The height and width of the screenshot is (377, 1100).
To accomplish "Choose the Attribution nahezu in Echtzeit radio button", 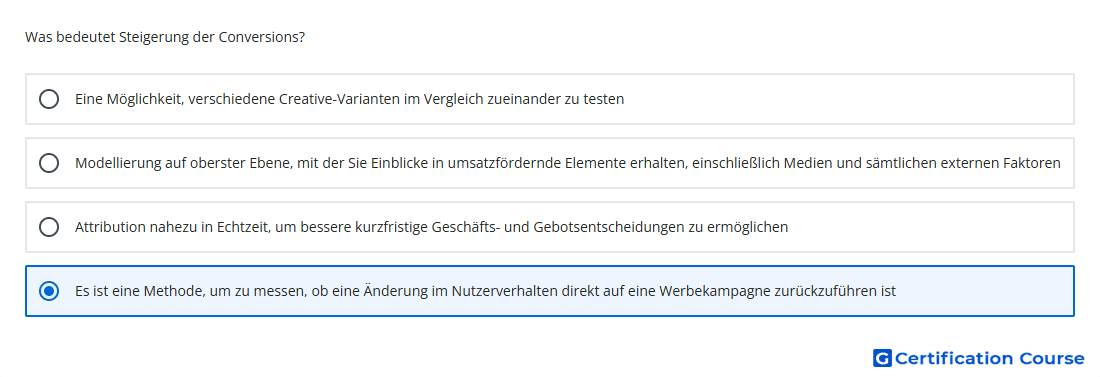I will (49, 227).
